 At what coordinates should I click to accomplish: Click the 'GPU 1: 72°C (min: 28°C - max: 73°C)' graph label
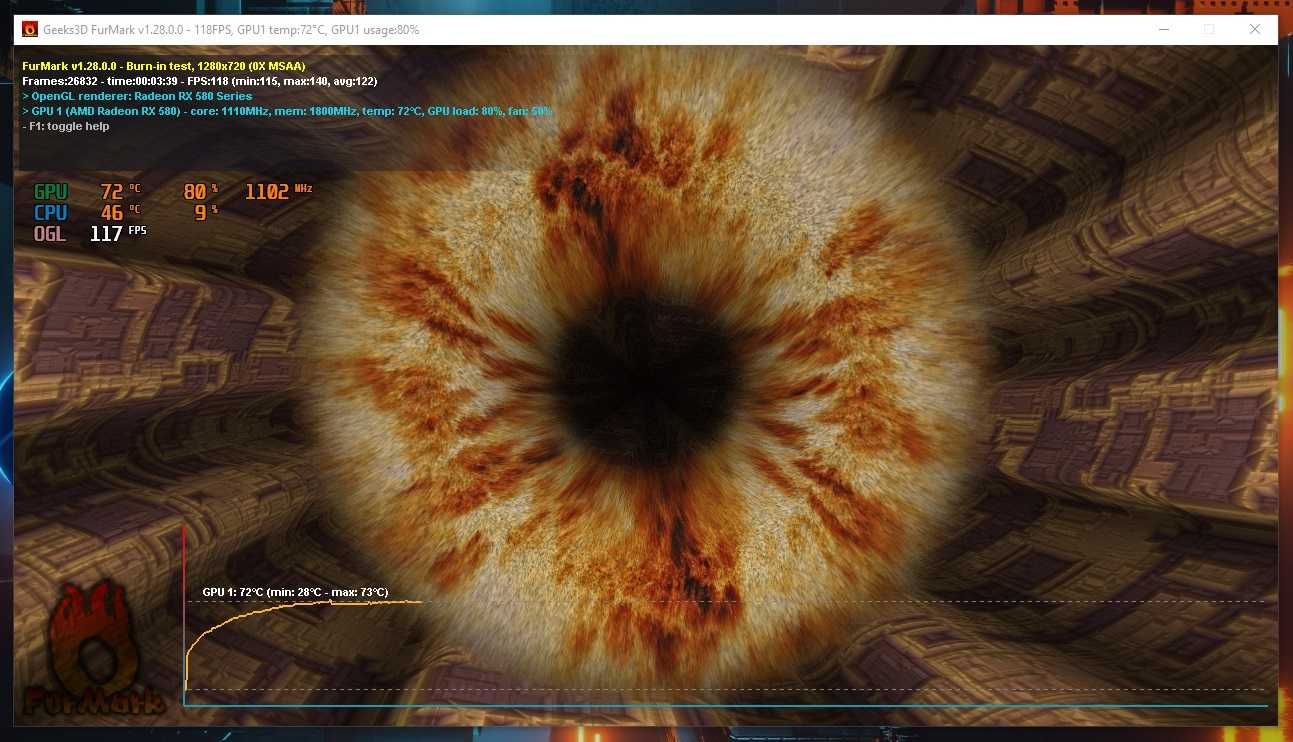[295, 592]
